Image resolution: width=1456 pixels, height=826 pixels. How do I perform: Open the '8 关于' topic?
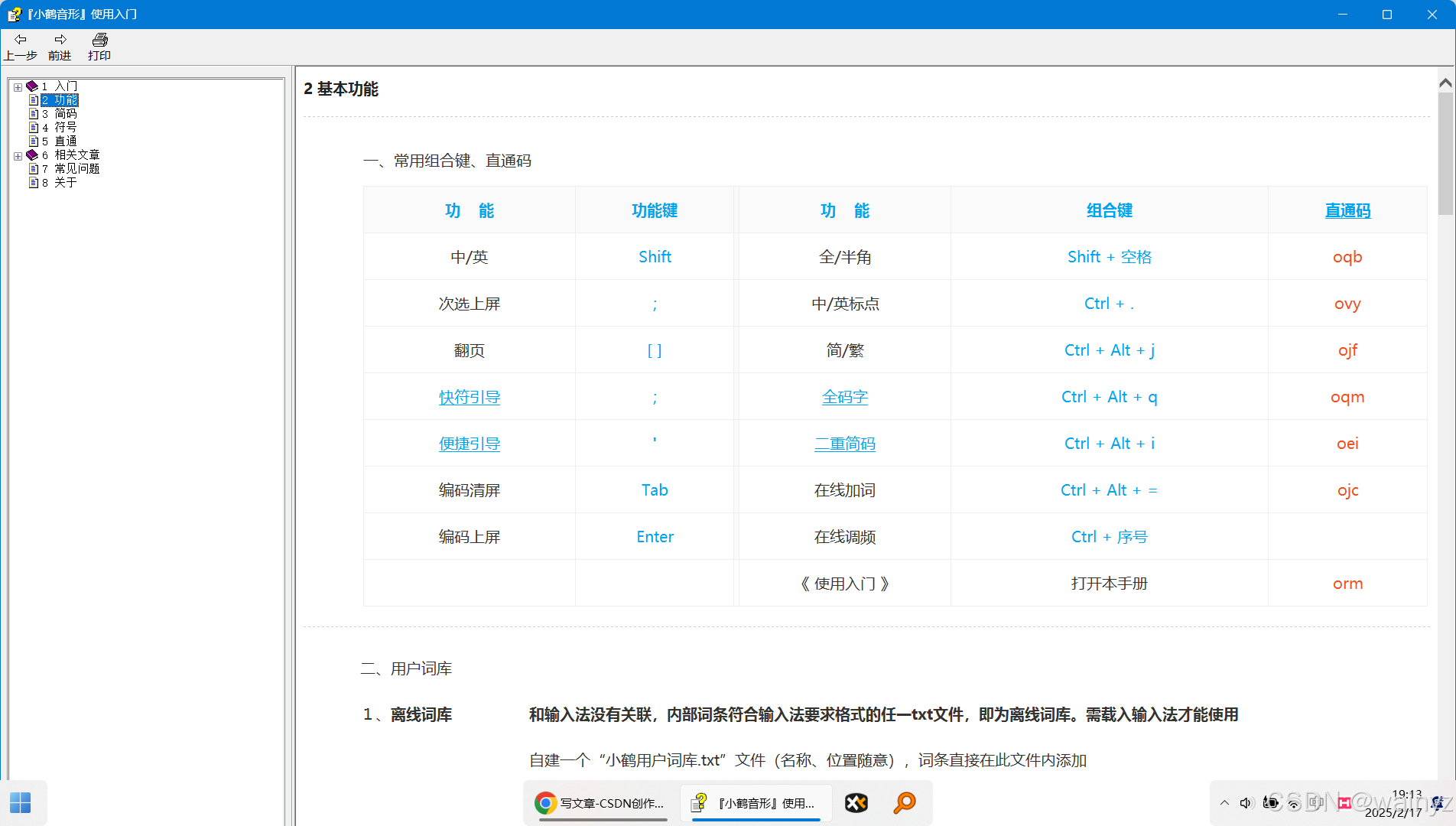click(60, 183)
